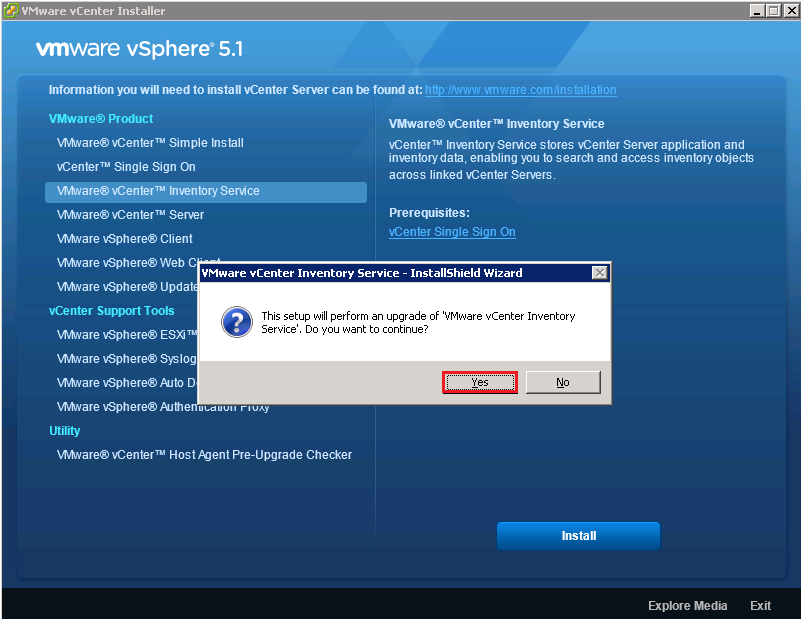Image resolution: width=801 pixels, height=619 pixels.
Task: Click the blue question mark icon
Action: coord(236,322)
